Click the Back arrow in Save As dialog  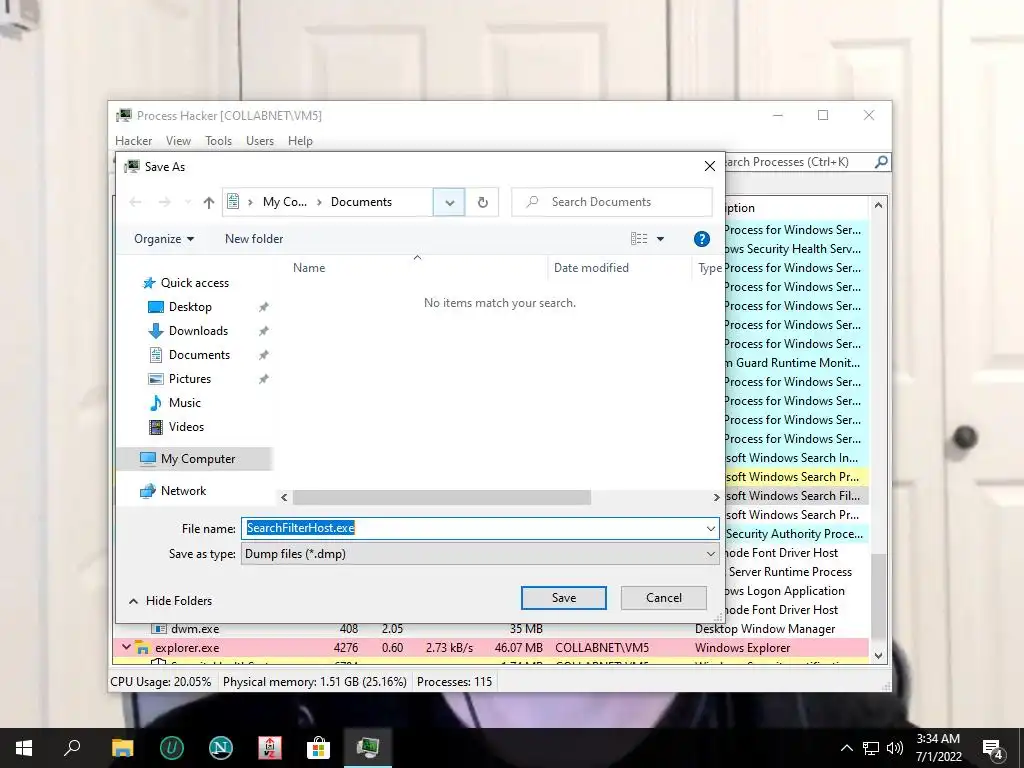click(136, 202)
